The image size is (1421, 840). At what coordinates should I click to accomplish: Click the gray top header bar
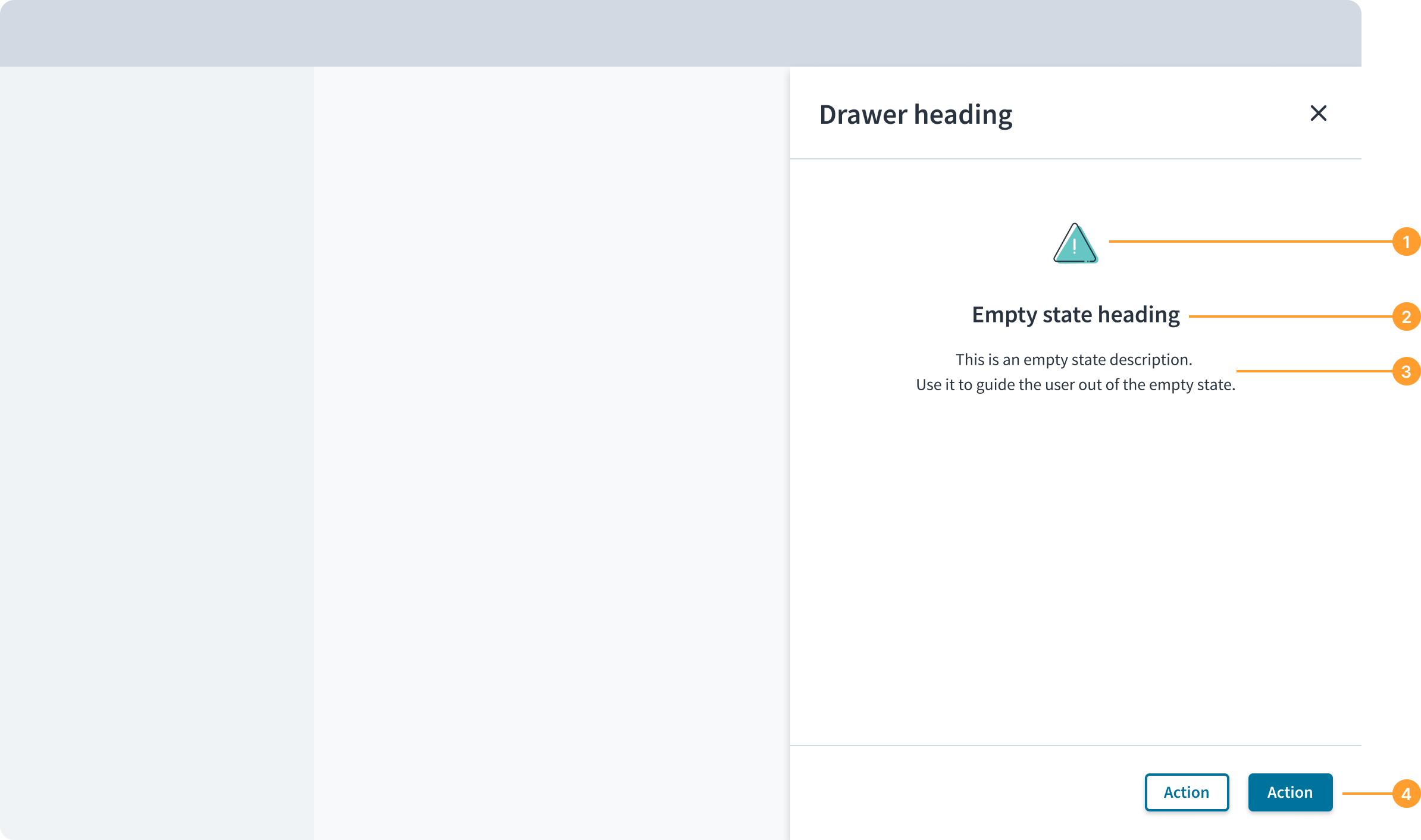[x=681, y=33]
